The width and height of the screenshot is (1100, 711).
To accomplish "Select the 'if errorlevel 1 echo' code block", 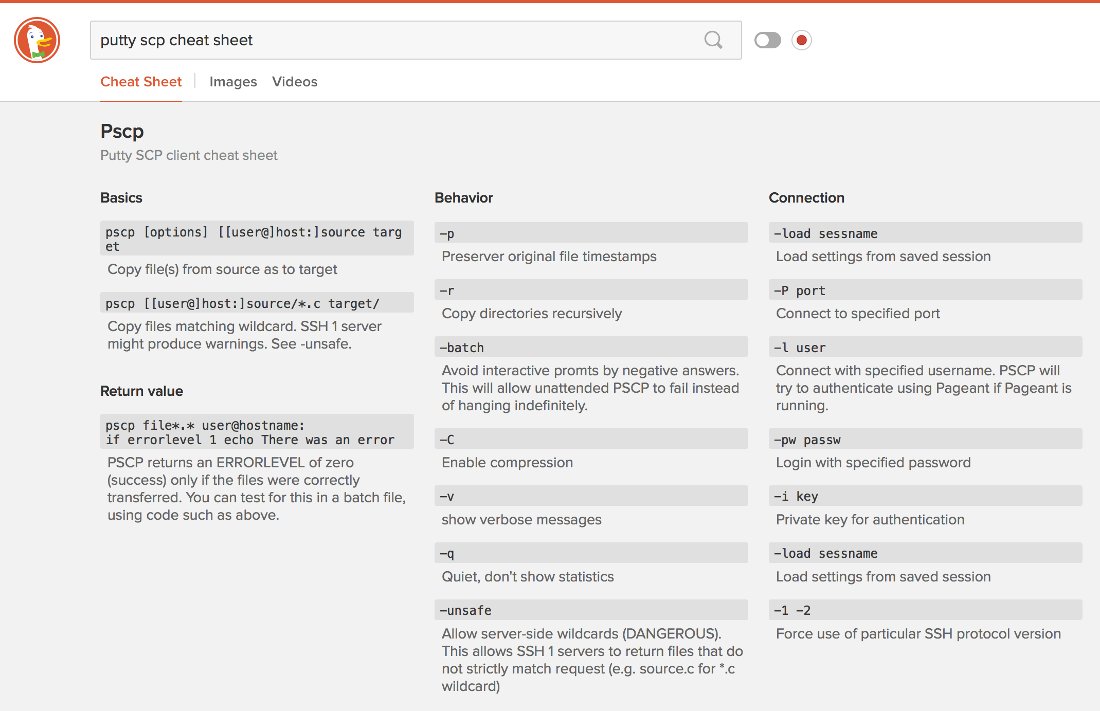I will pos(257,432).
